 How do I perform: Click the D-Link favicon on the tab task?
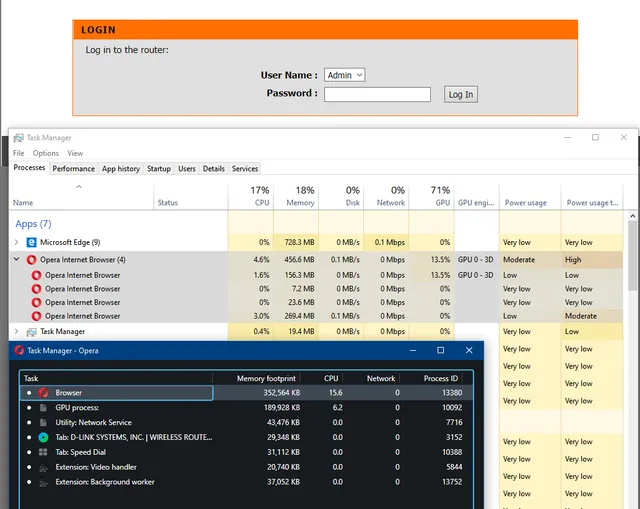[x=43, y=438]
